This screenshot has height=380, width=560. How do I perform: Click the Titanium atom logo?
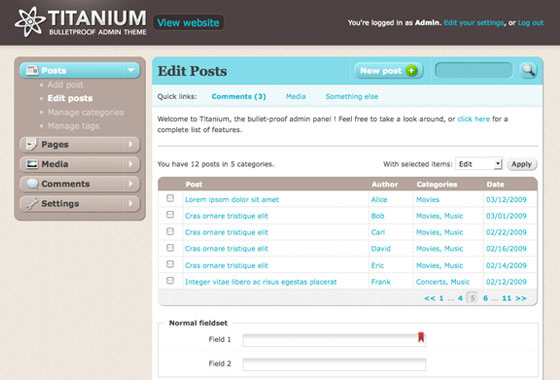[30, 22]
